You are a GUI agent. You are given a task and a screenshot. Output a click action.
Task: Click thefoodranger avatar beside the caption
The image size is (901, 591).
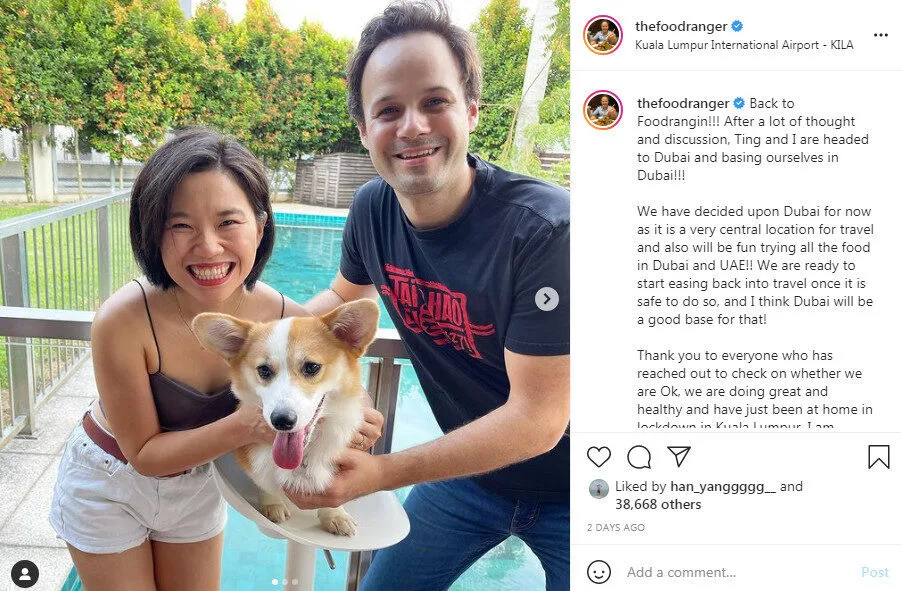pos(603,110)
